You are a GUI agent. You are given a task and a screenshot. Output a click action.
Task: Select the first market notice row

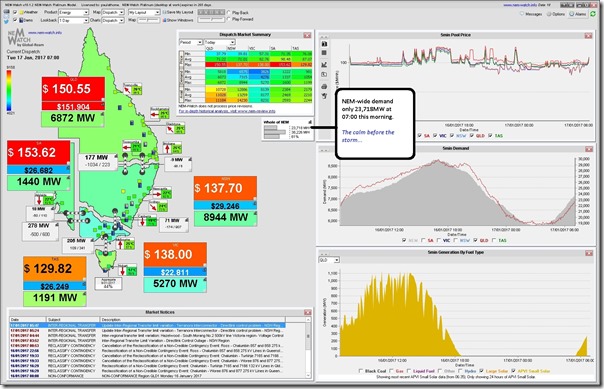(148, 325)
